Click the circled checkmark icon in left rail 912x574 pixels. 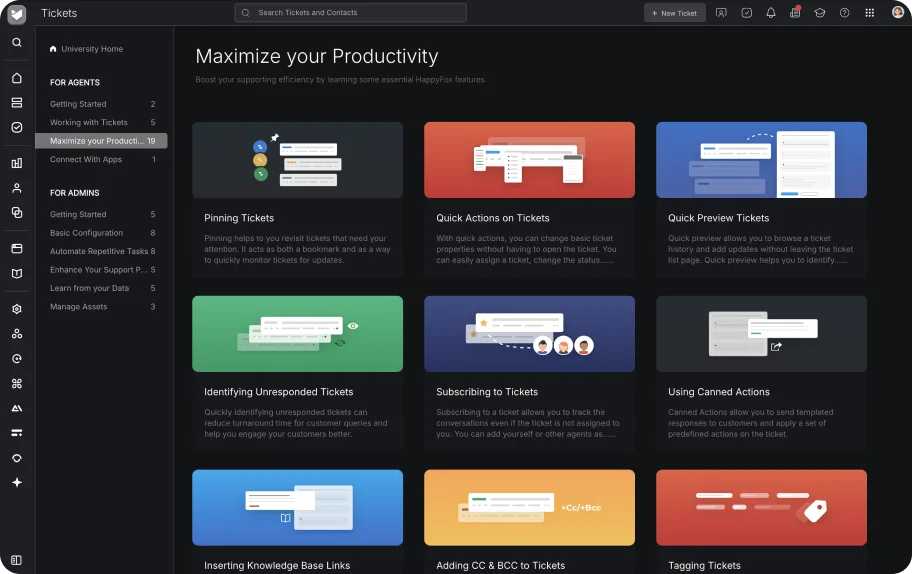pyautogui.click(x=17, y=127)
